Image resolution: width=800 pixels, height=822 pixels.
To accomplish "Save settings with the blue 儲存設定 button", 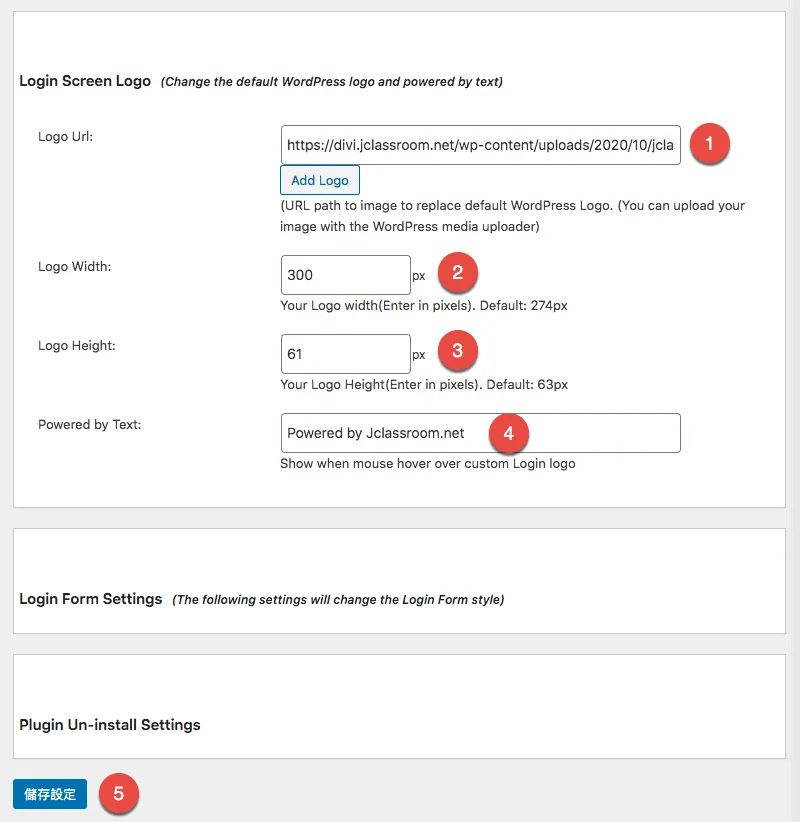I will click(x=50, y=794).
